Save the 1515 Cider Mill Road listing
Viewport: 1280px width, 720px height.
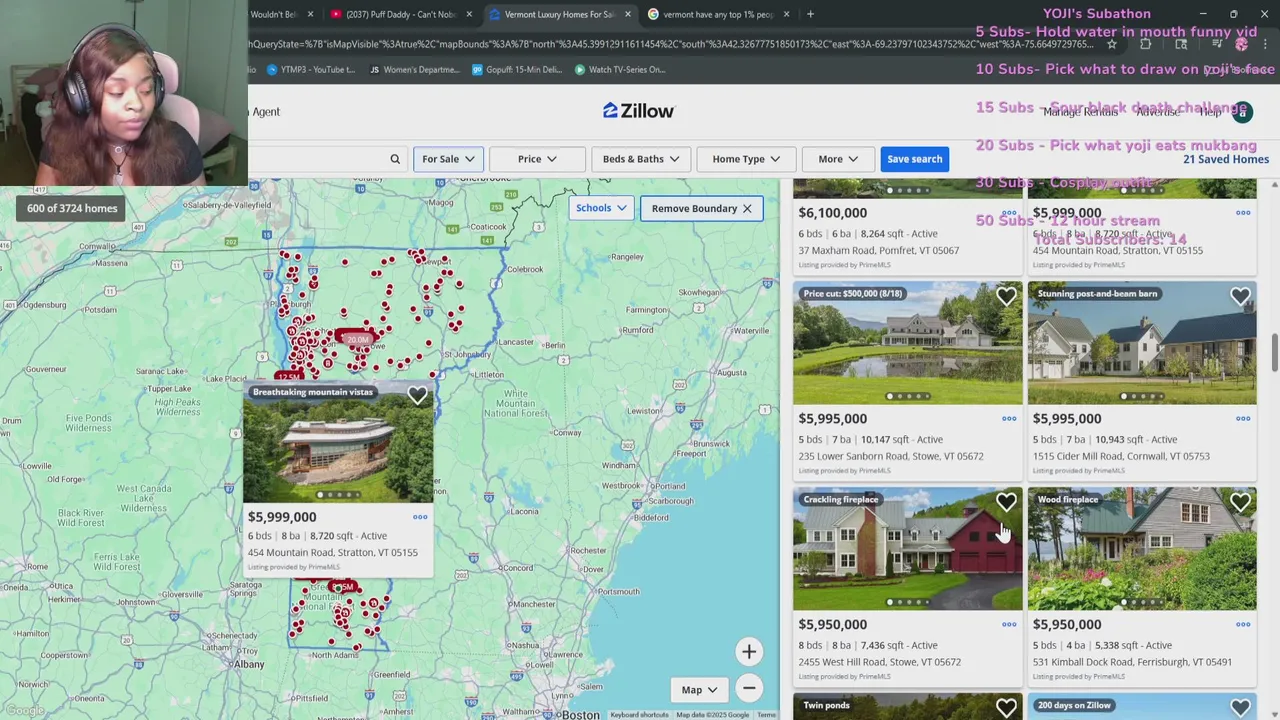(1240, 296)
